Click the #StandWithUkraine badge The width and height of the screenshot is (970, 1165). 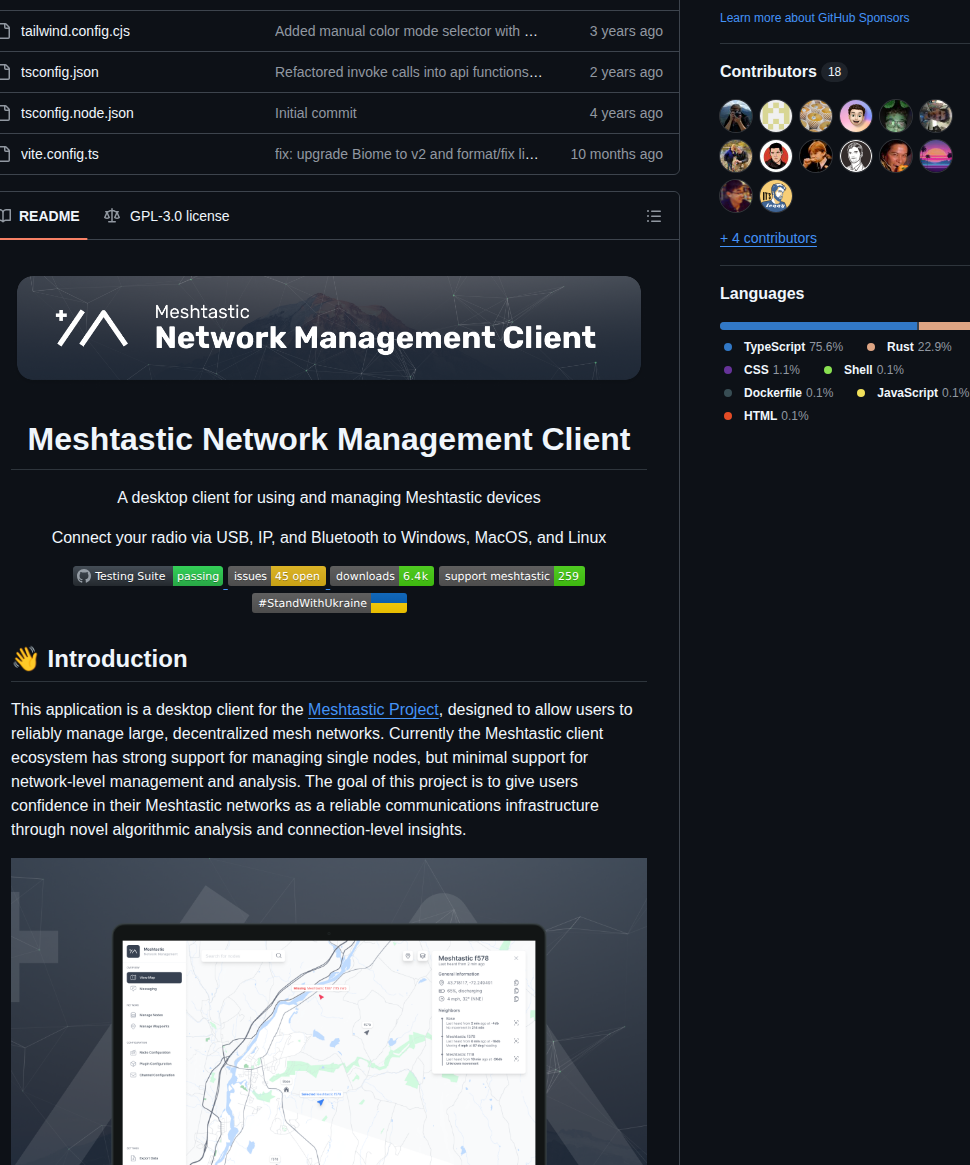click(329, 603)
